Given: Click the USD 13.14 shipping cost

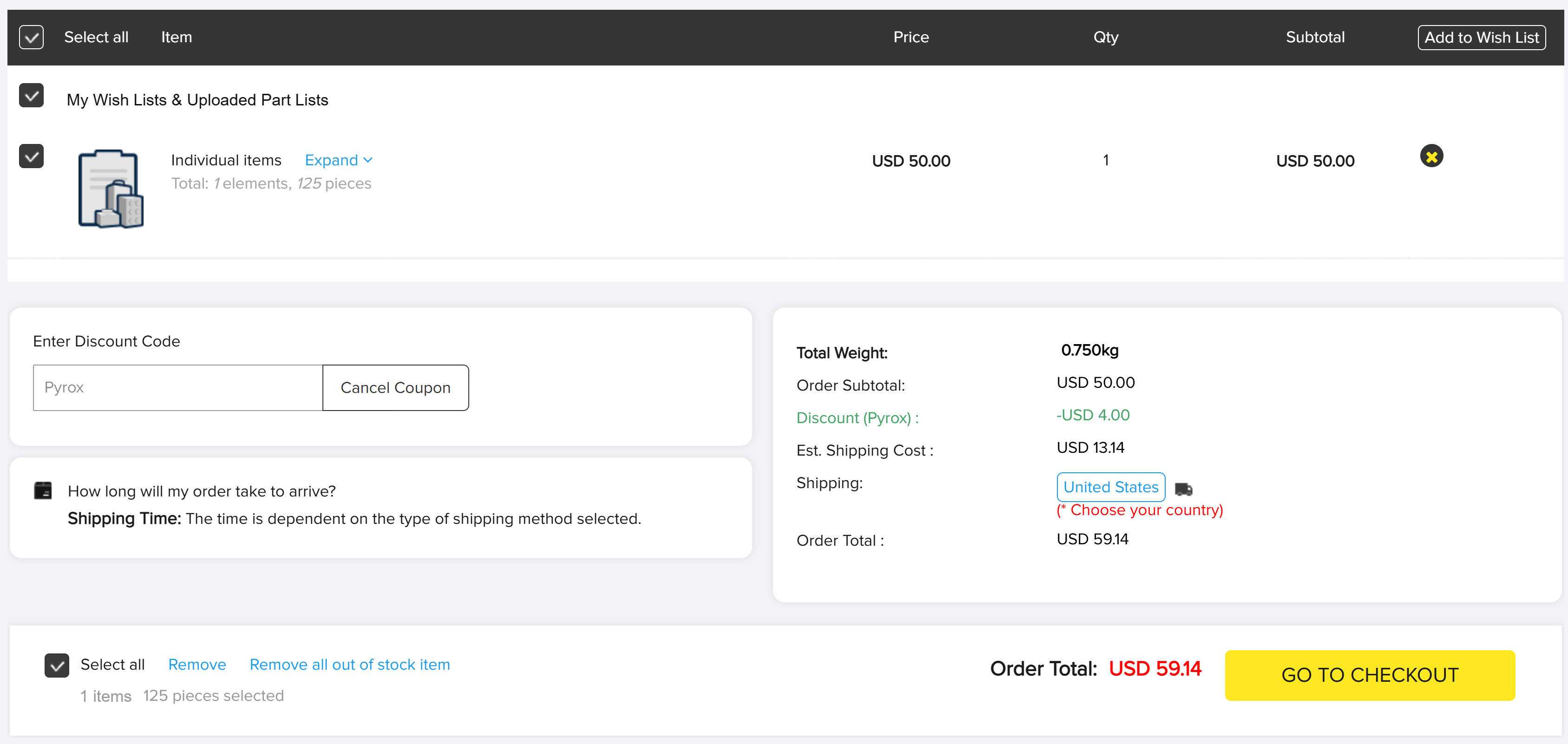Looking at the screenshot, I should tap(1090, 447).
